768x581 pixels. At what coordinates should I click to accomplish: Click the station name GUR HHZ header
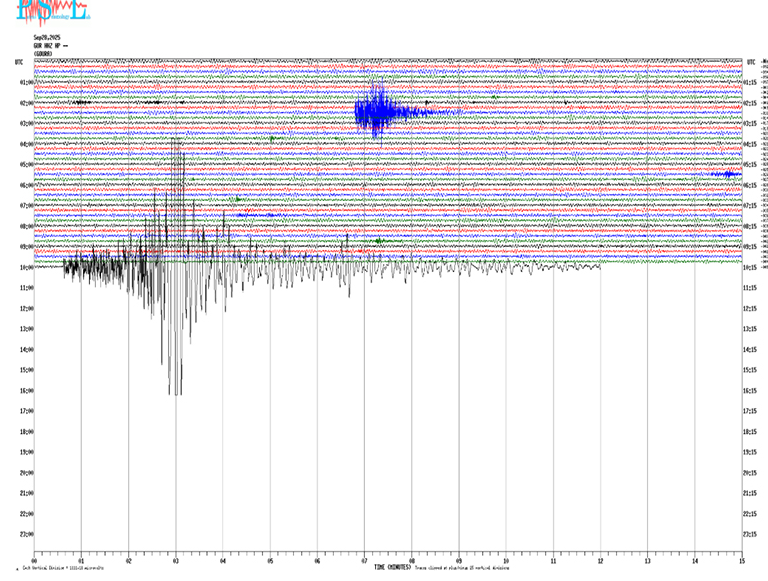point(48,45)
